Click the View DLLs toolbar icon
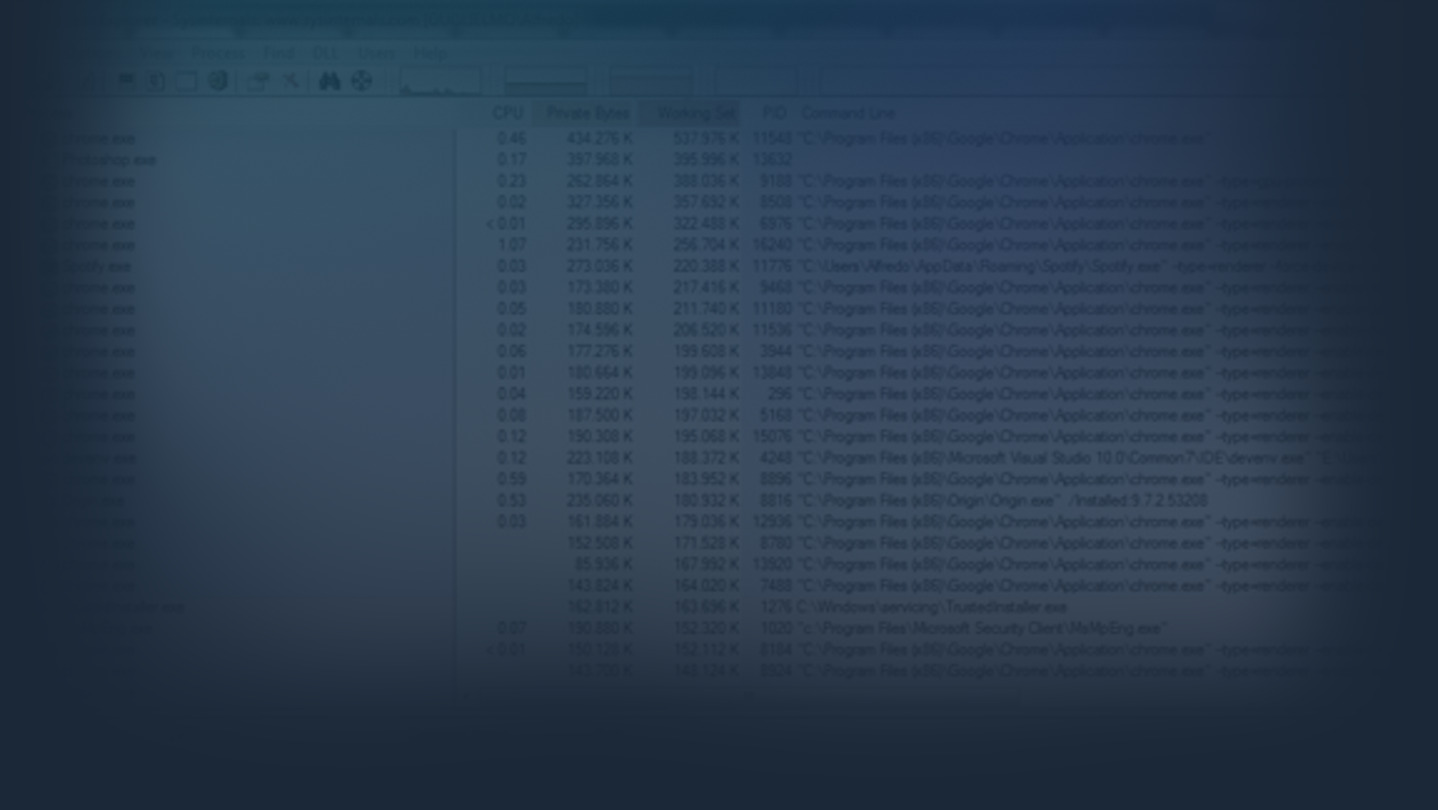Viewport: 1438px width, 810px height. coord(218,81)
